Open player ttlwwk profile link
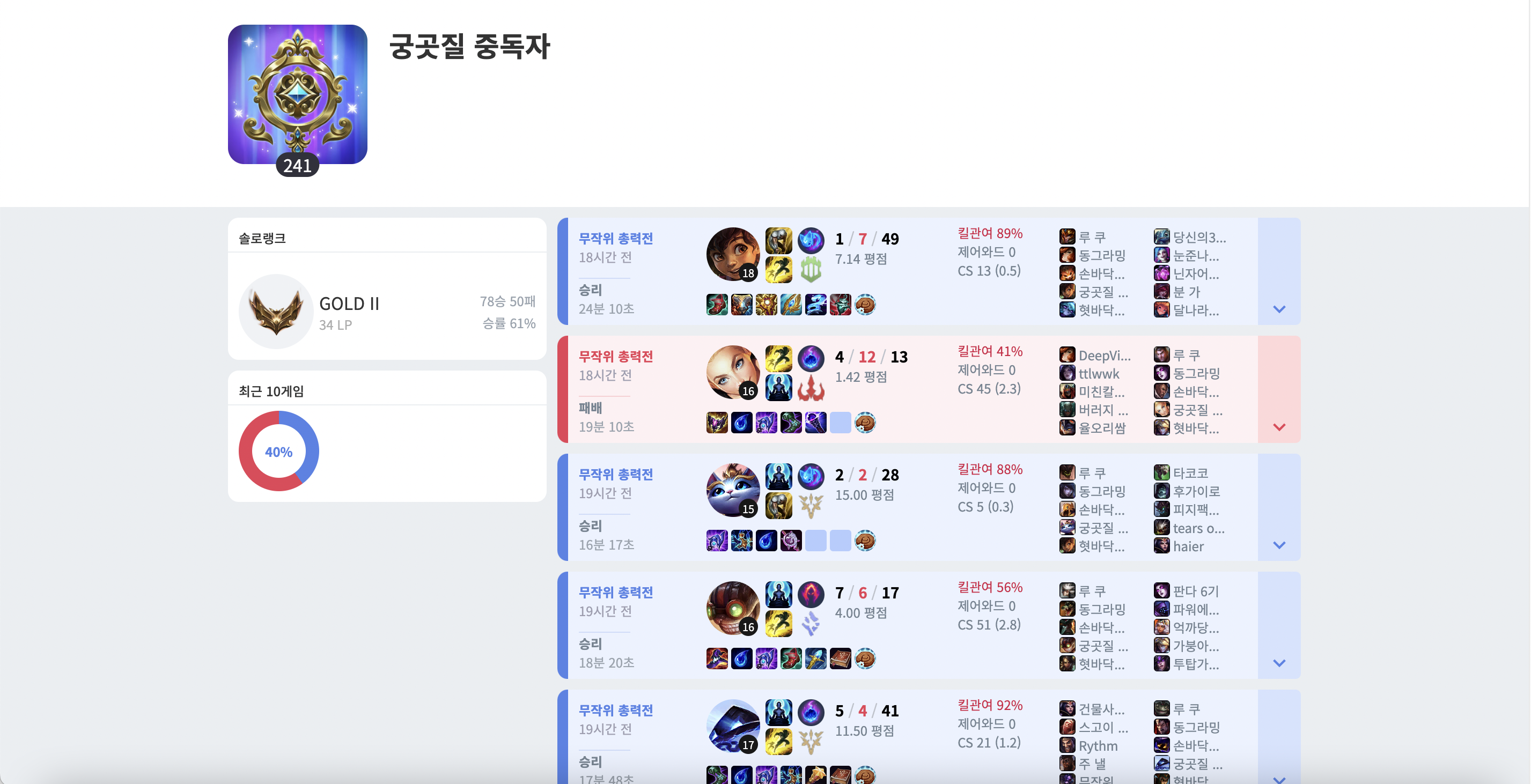Screen dimensions: 1531x784 (x=1099, y=374)
